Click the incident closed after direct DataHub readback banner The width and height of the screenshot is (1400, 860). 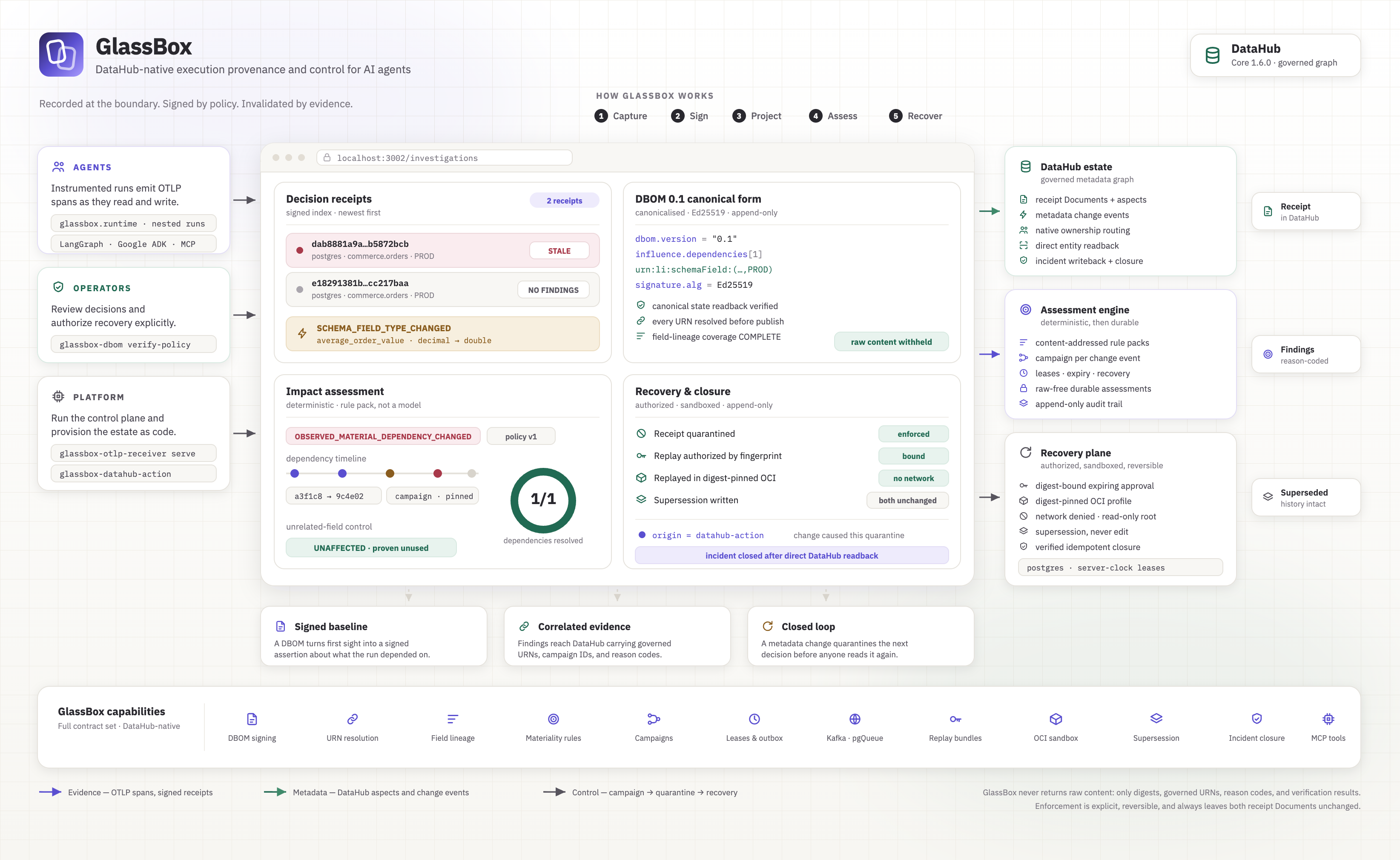(792, 555)
